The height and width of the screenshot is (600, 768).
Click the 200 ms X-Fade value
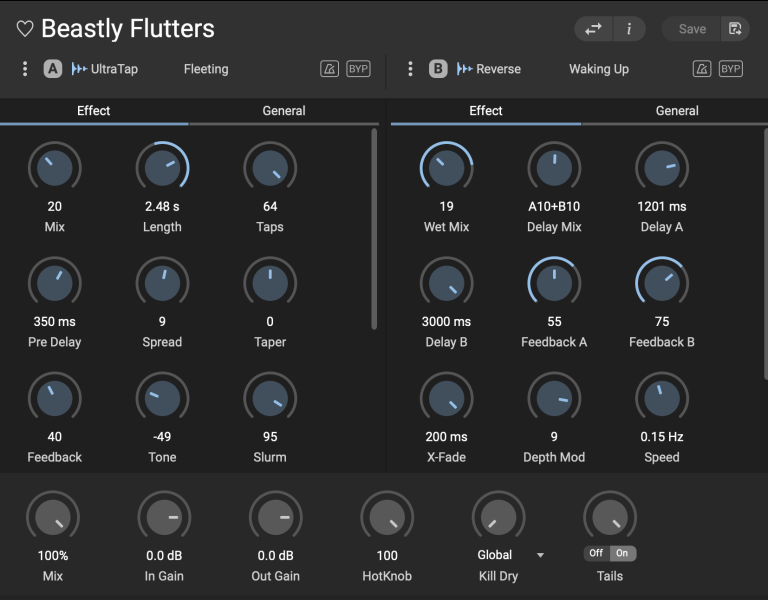(446, 436)
